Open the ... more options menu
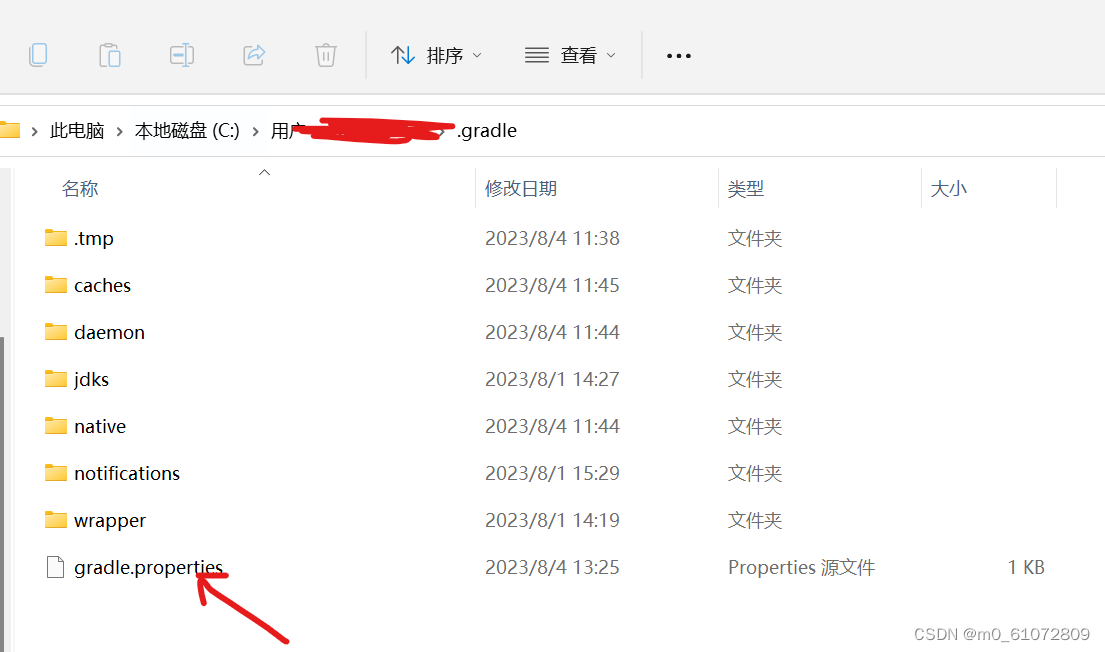This screenshot has width=1105, height=652. (x=678, y=55)
